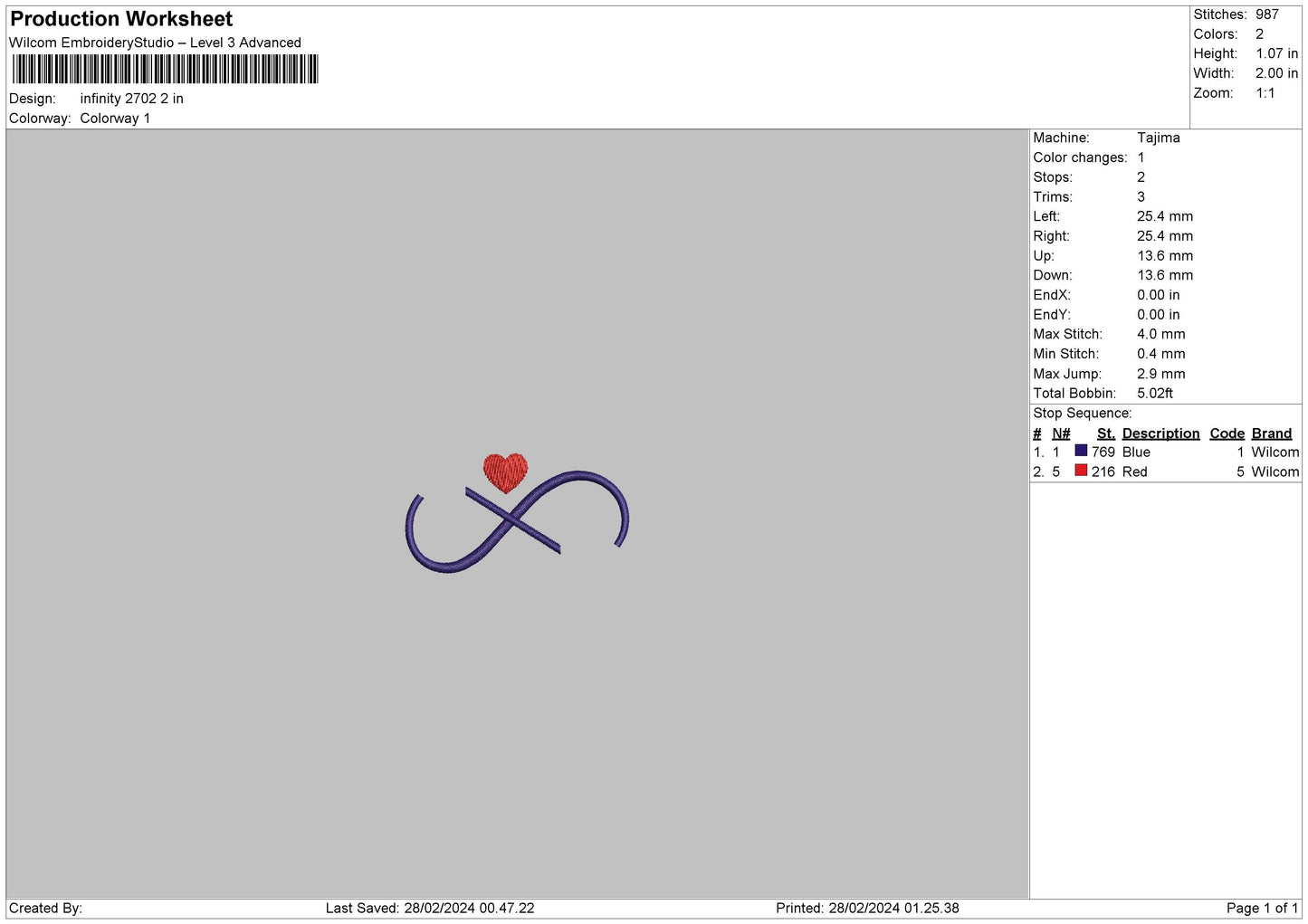Click the barcode under the worksheet title
The height and width of the screenshot is (924, 1308).
coord(165,70)
